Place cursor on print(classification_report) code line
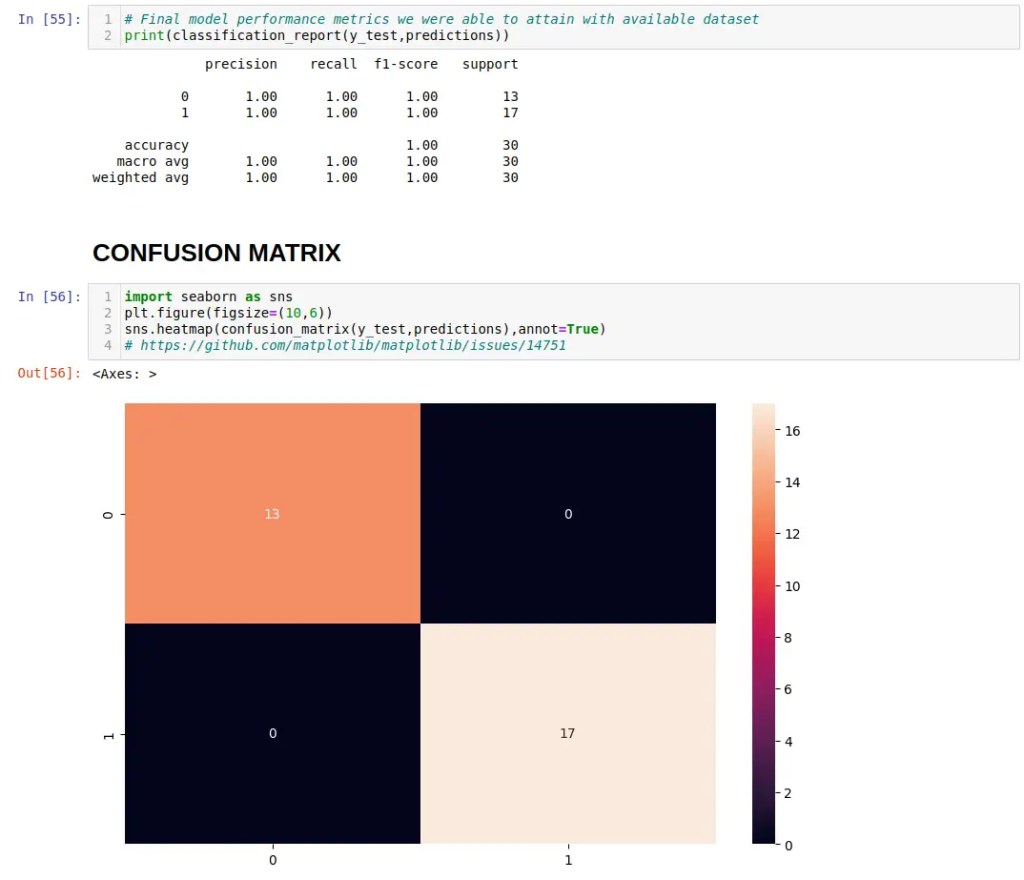Viewport: 1024px width, 880px height. click(316, 35)
